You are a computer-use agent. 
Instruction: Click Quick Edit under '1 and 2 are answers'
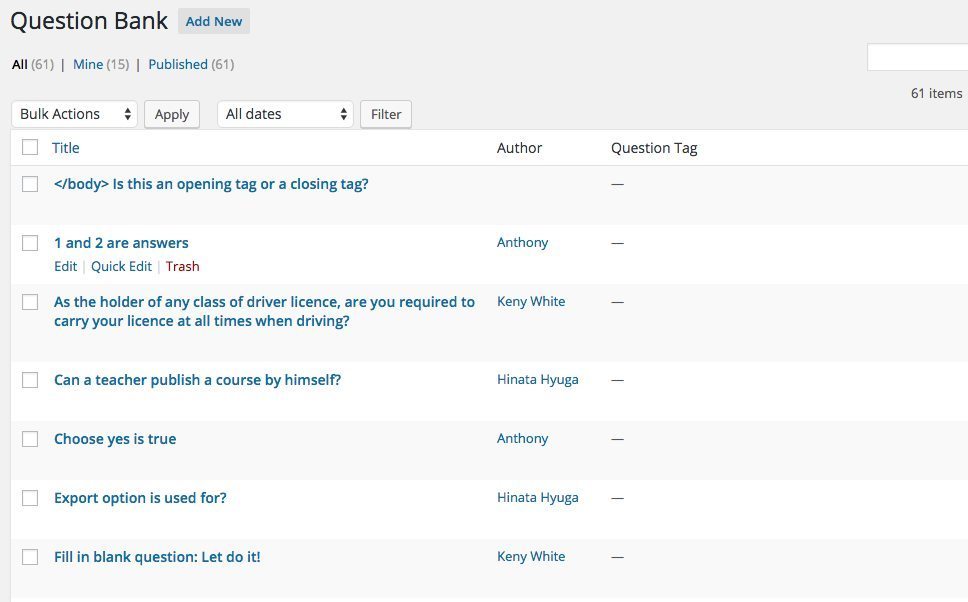(x=121, y=266)
